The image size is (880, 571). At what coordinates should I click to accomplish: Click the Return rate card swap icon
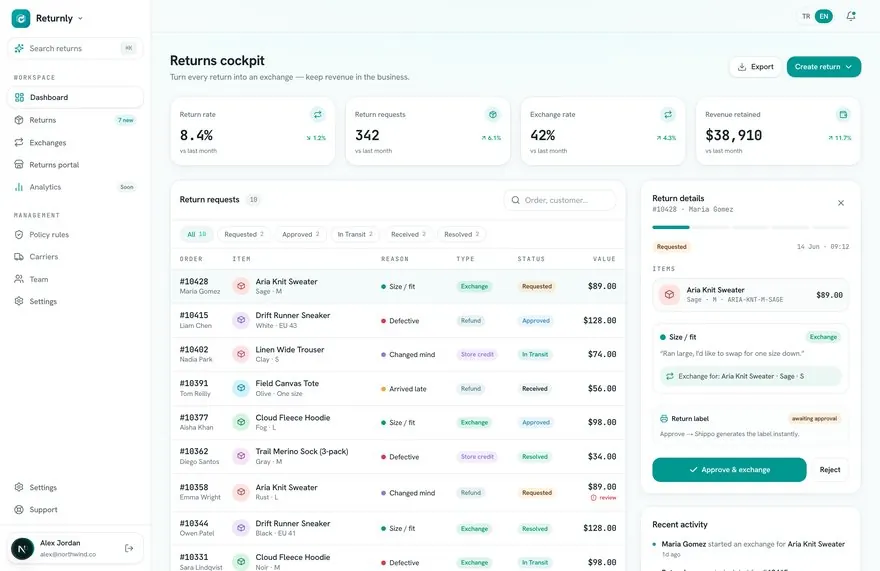318,115
